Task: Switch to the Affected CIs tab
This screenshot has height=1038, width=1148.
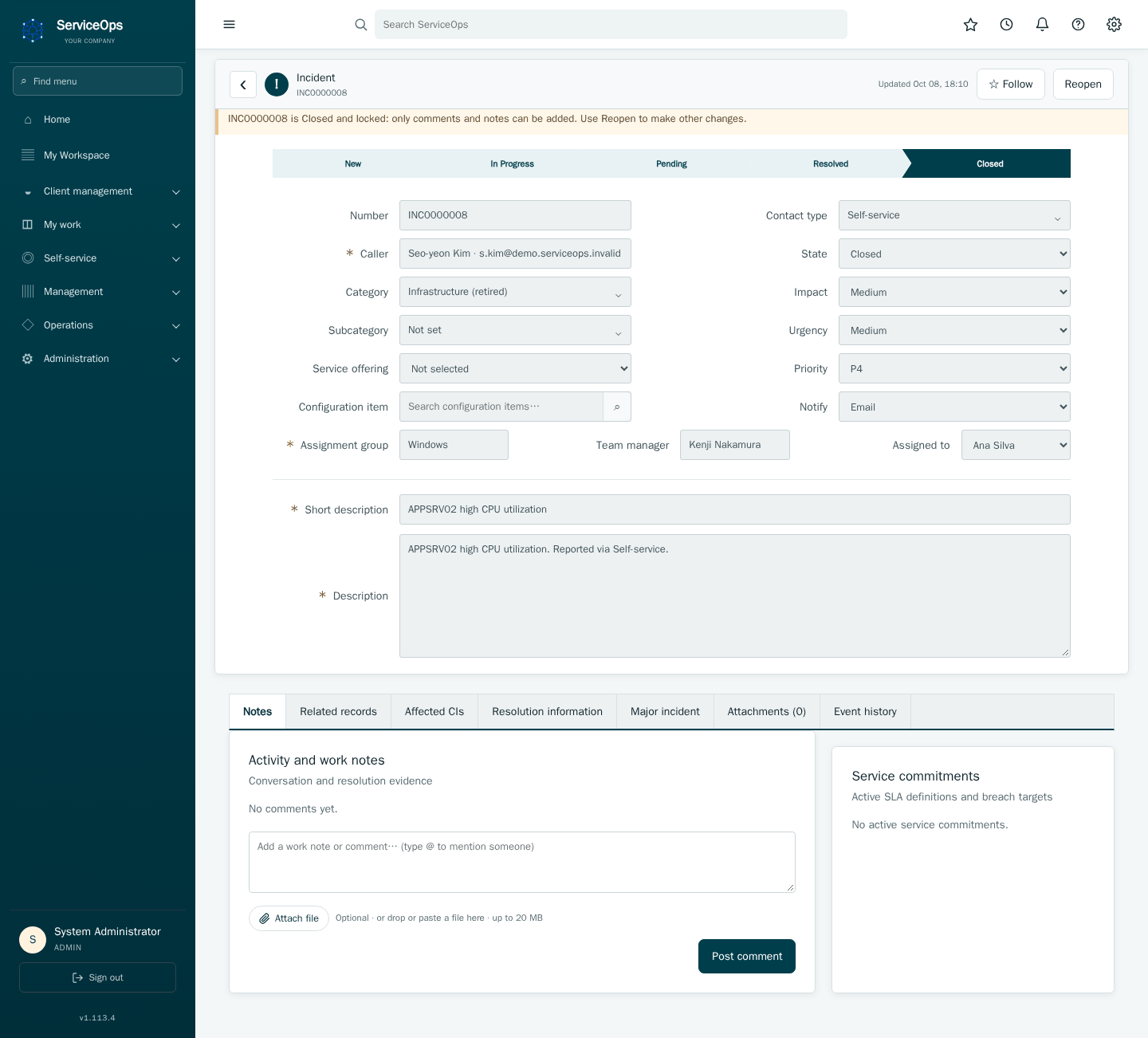Action: (434, 712)
